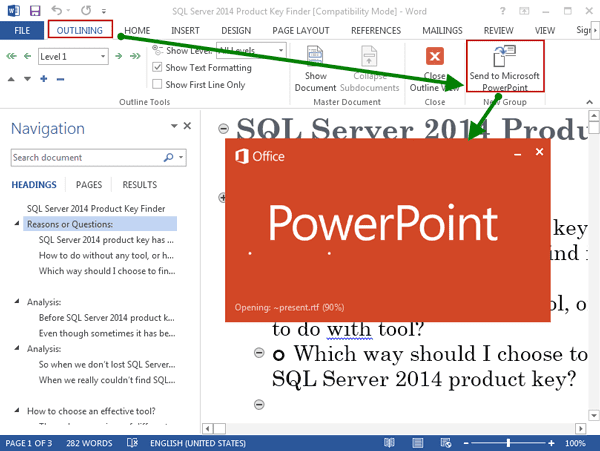Click the Word application icon
This screenshot has width=600, height=451.
coord(14,11)
